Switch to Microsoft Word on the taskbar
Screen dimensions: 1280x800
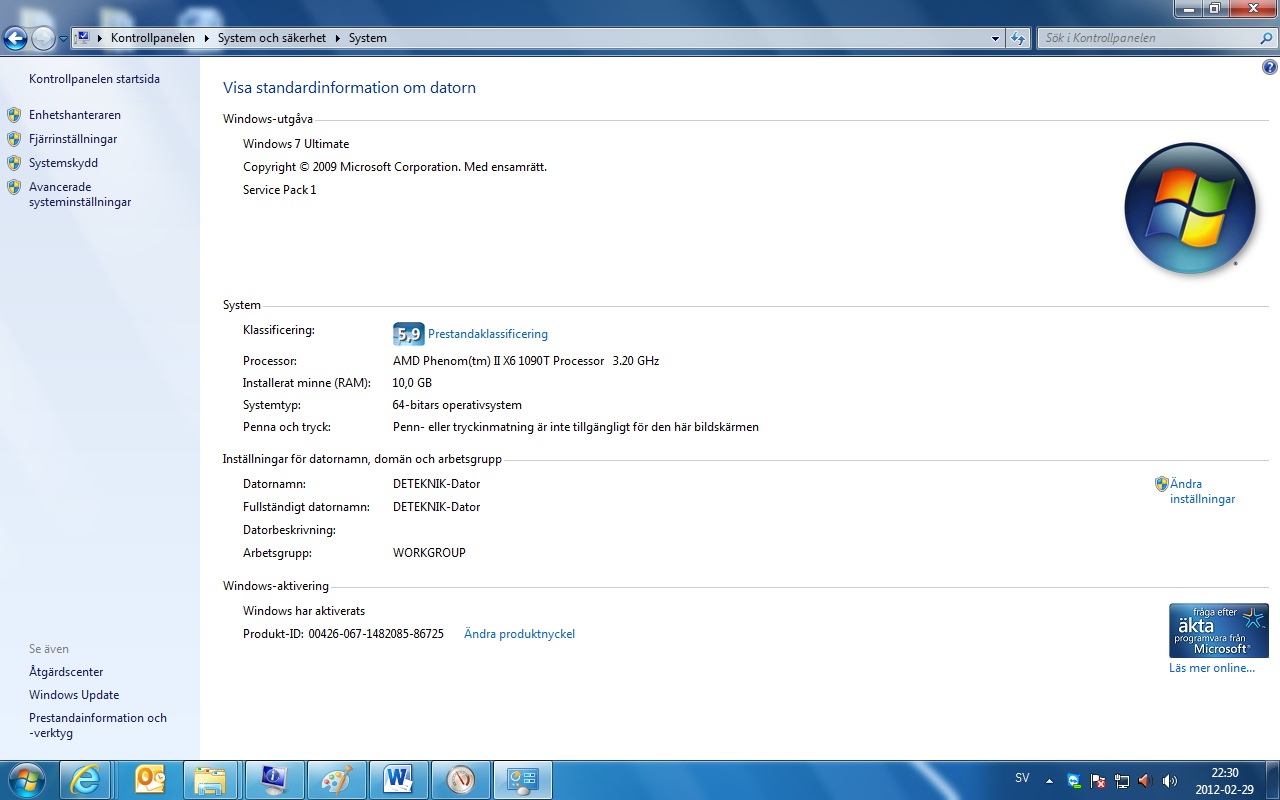point(397,780)
